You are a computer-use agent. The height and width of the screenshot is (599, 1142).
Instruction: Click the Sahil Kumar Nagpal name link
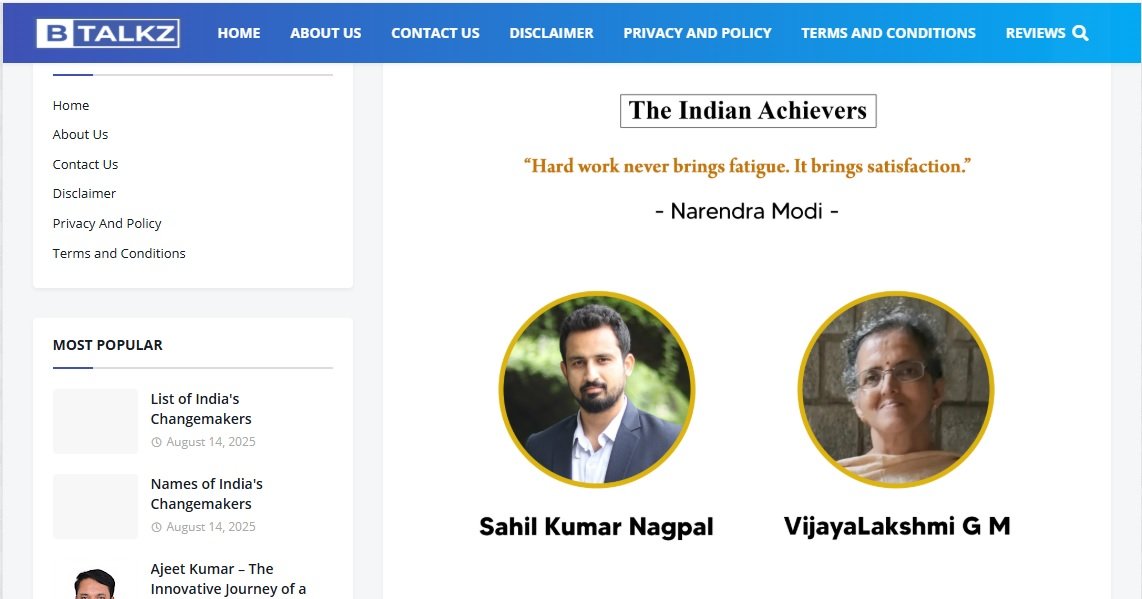pyautogui.click(x=595, y=526)
